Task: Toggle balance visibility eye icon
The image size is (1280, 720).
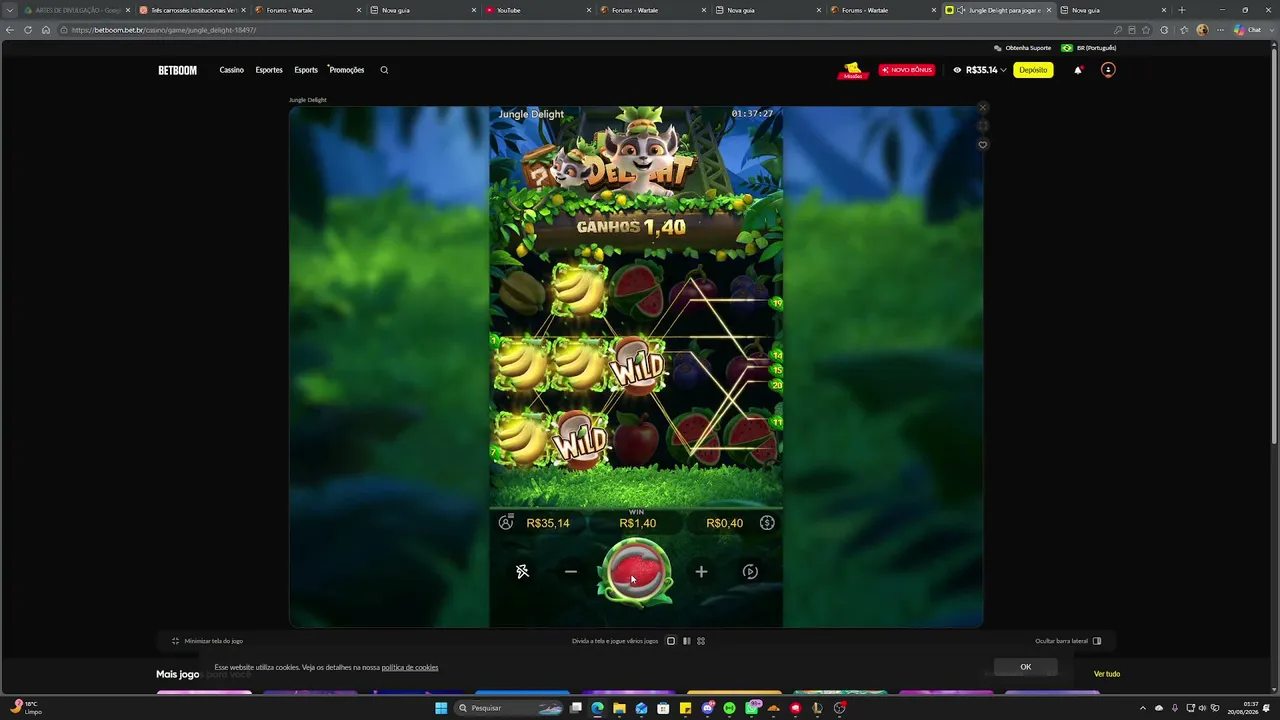Action: point(957,70)
